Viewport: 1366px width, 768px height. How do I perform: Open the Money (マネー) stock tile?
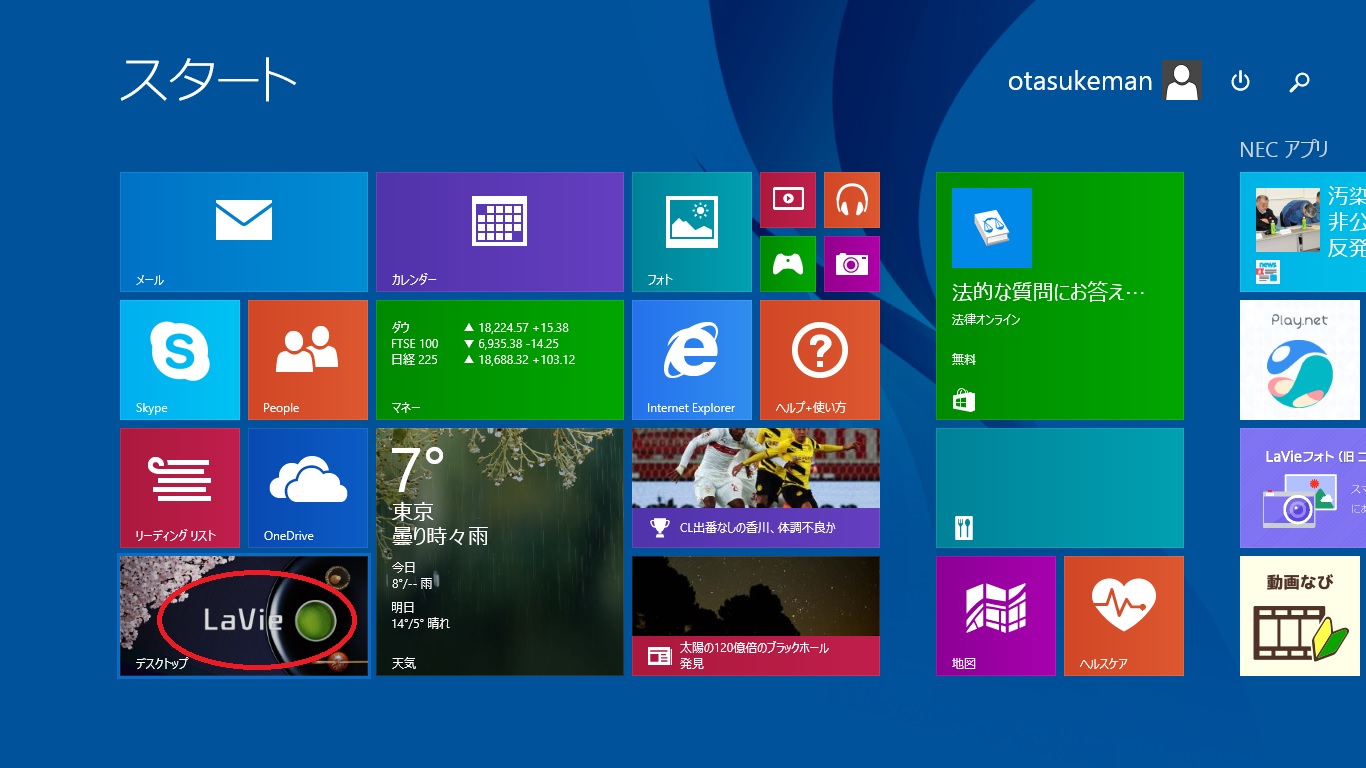click(500, 360)
